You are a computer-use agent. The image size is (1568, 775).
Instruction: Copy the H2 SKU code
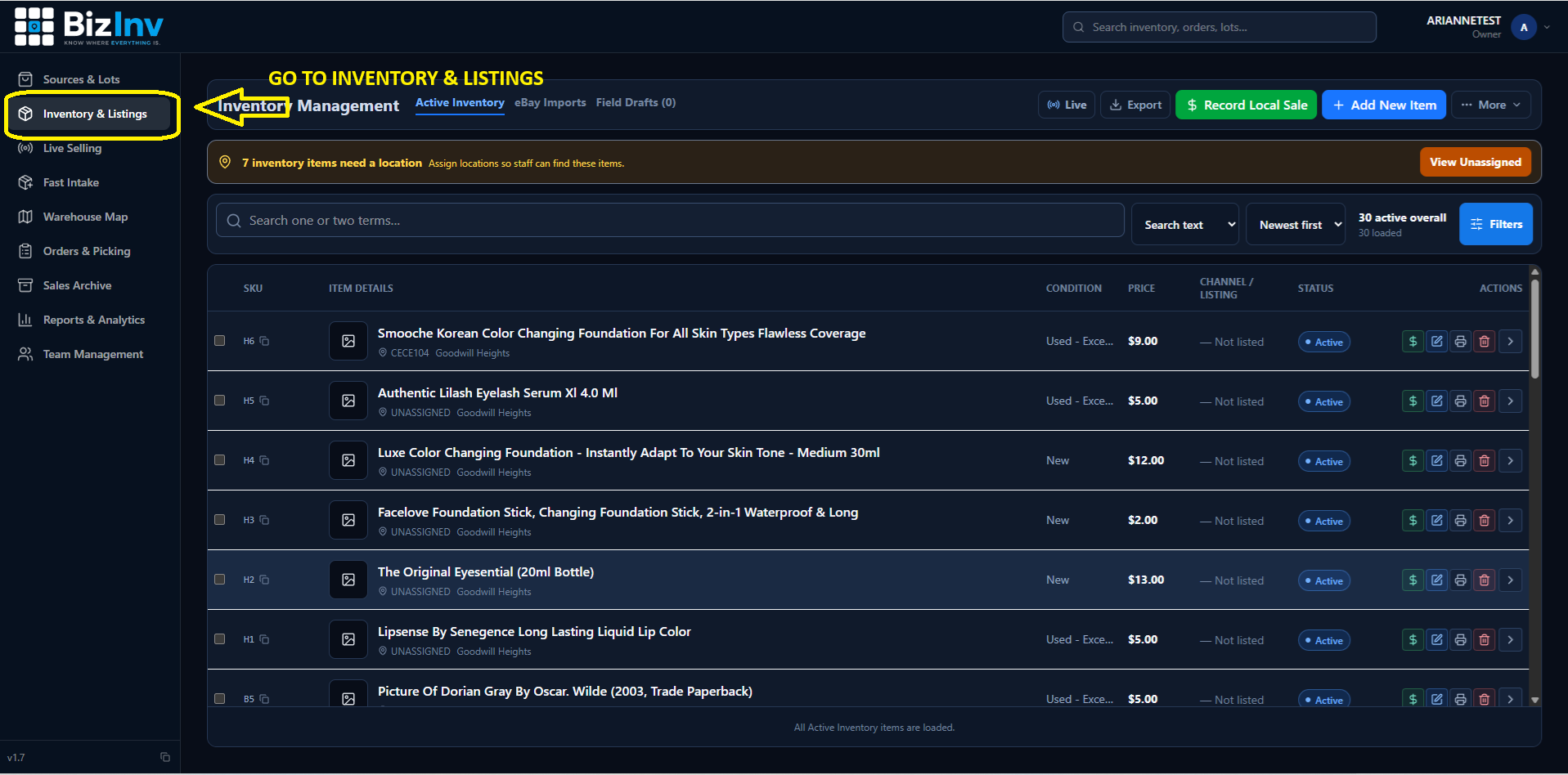coord(264,580)
